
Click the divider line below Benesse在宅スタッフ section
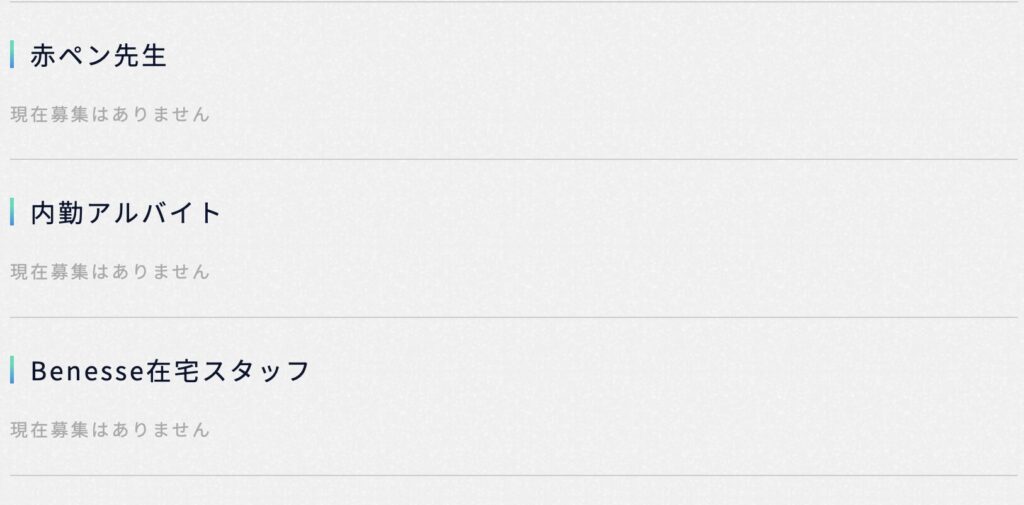coord(513,476)
